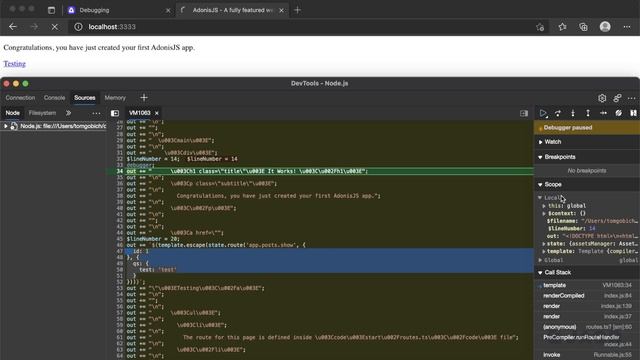Close the Debugging browser tab
The width and height of the screenshot is (640, 360).
pos(168,11)
